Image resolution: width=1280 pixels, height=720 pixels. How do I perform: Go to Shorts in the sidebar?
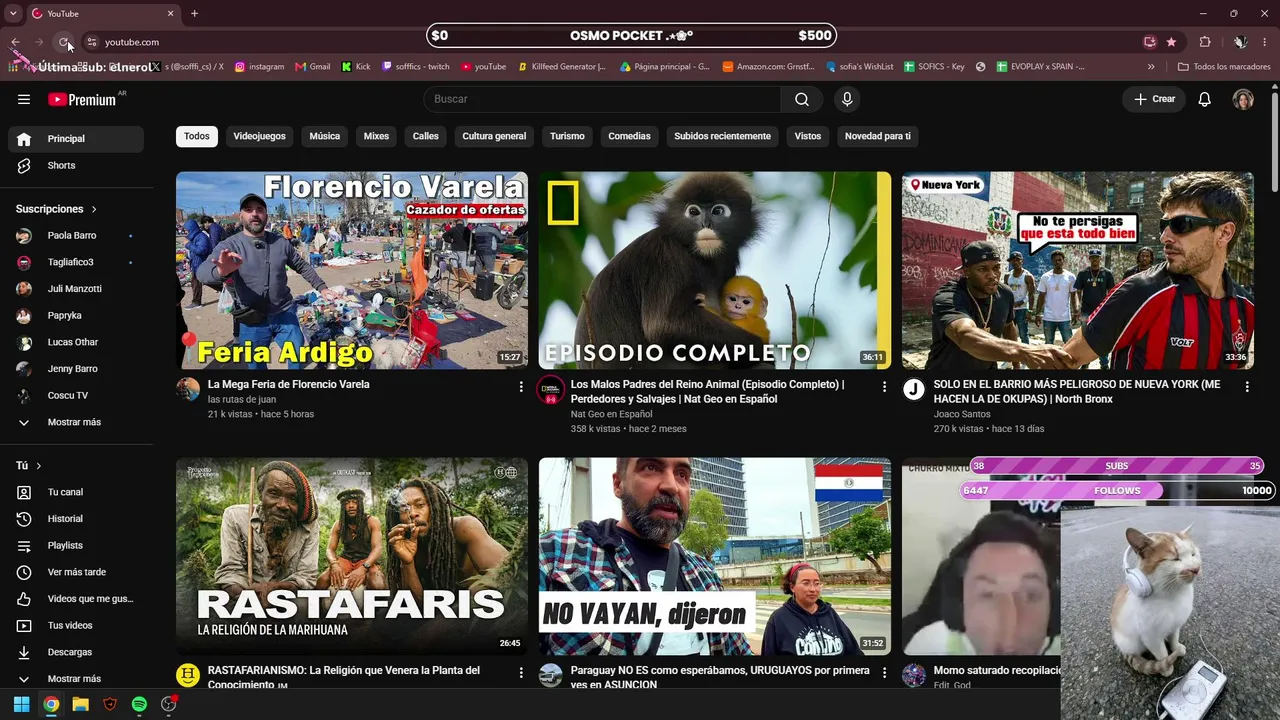coord(76,165)
